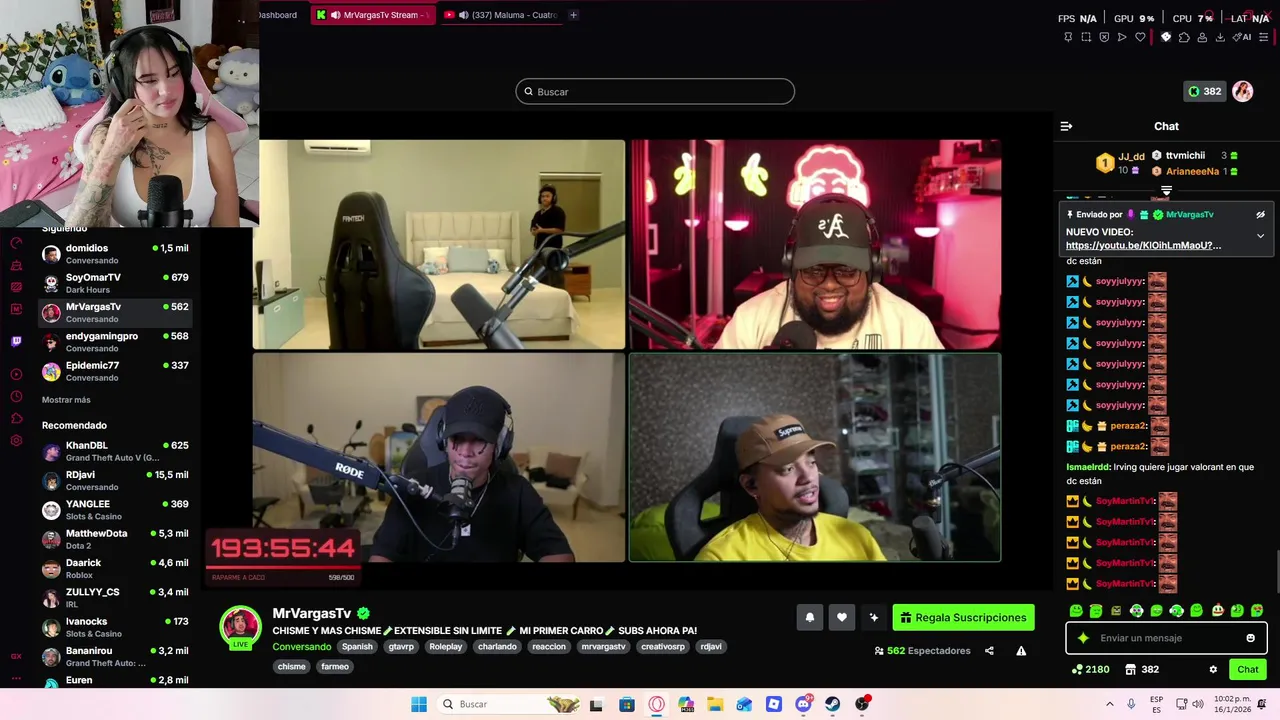Screen dimensions: 1280x720
Task: Click the Enviar un mensaje chat input
Action: coord(1166,638)
